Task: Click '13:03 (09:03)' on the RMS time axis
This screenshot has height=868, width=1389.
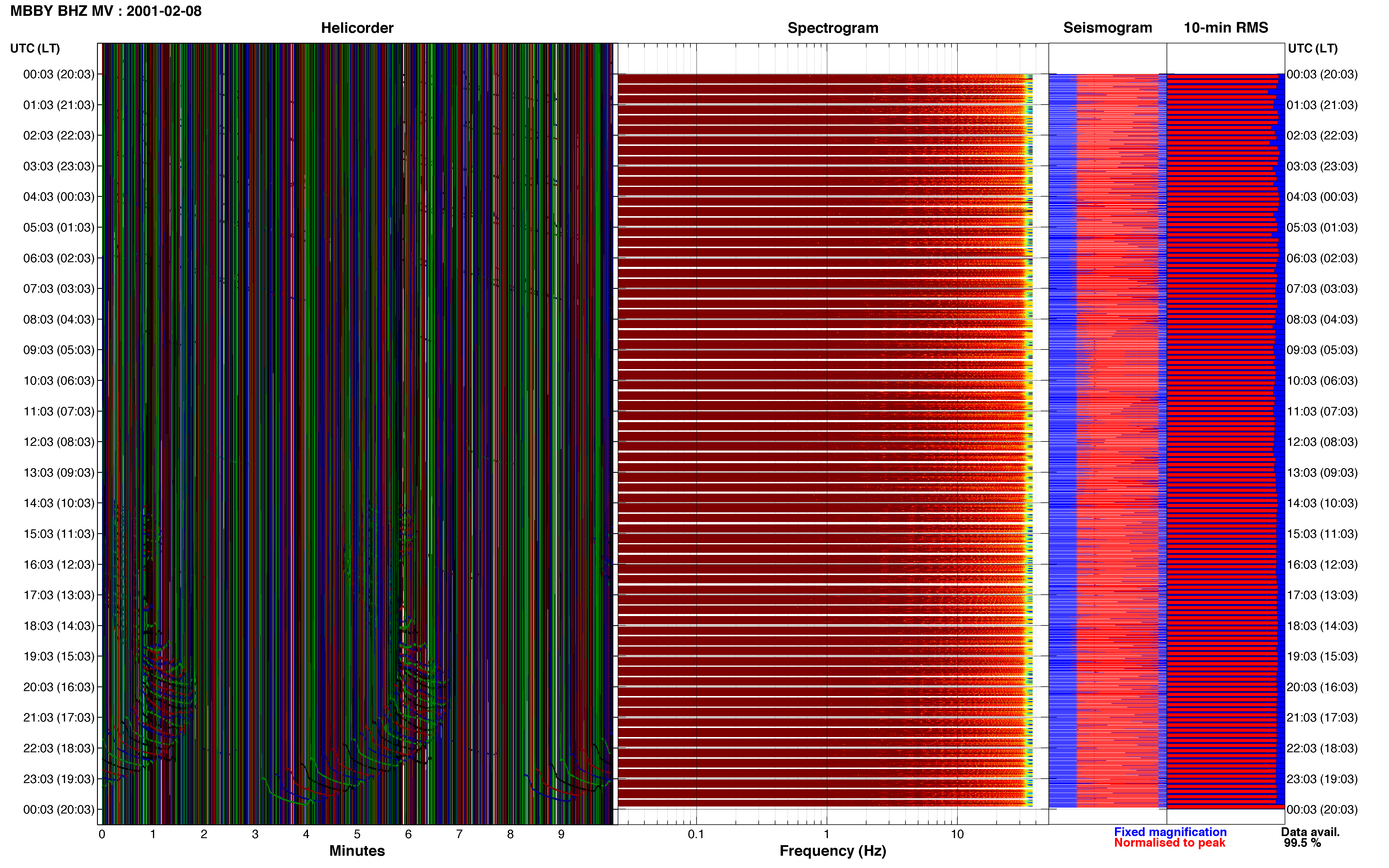Action: point(1322,473)
